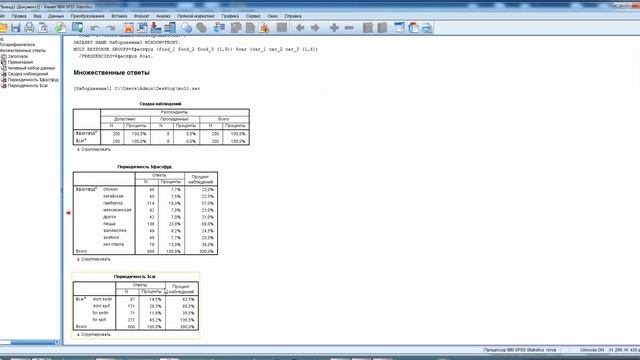This screenshot has width=640, height=360.
Task: Click the Hide item book icon
Action: [x=382, y=28]
